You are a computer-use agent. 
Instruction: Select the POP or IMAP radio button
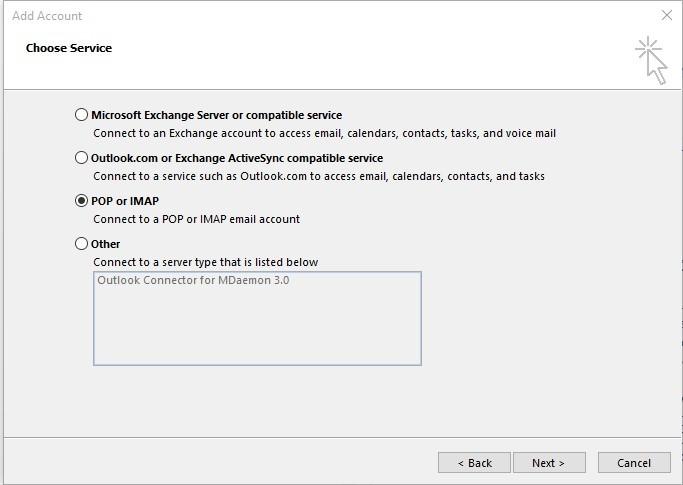tap(81, 200)
